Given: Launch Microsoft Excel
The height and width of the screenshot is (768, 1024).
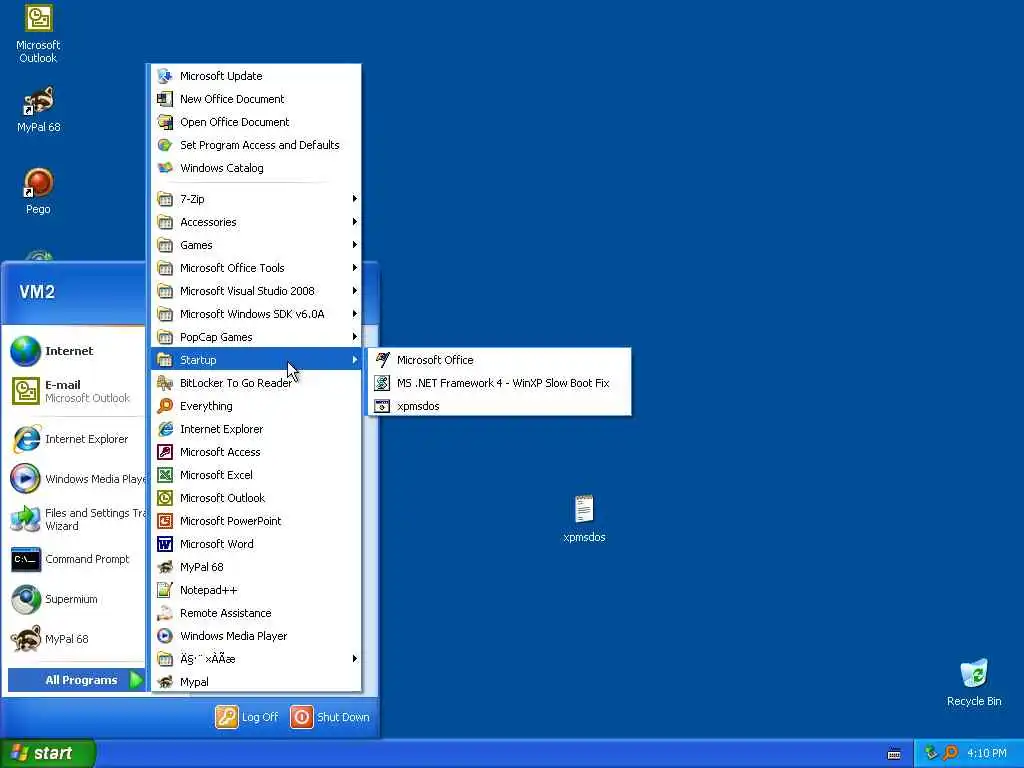Looking at the screenshot, I should [256, 475].
